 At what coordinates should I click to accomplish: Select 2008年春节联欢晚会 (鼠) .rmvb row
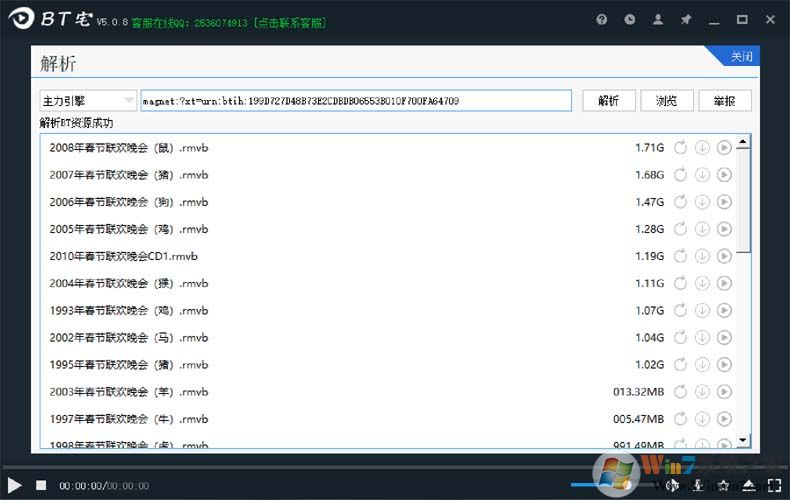click(x=388, y=148)
